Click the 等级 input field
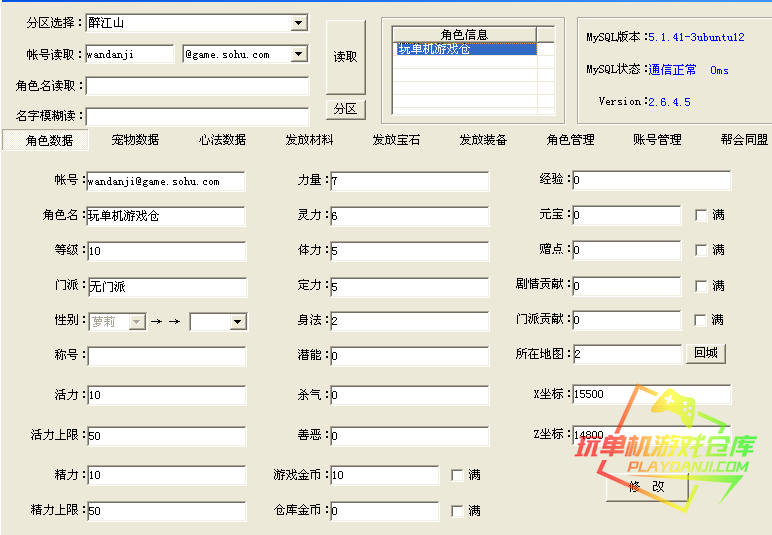This screenshot has width=772, height=535. (166, 251)
